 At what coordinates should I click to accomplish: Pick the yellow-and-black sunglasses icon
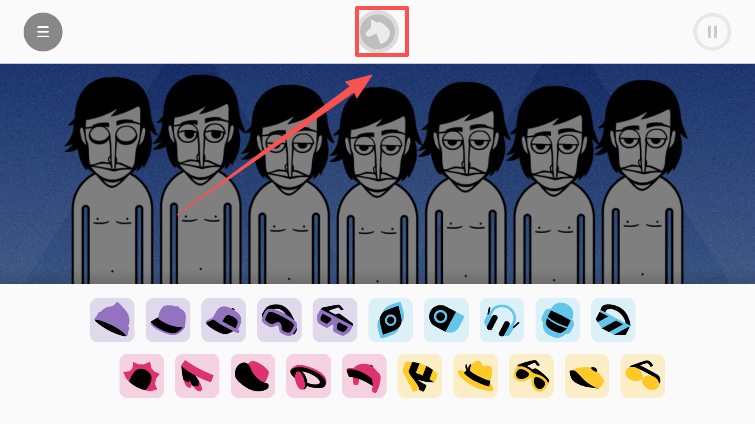[x=531, y=376]
